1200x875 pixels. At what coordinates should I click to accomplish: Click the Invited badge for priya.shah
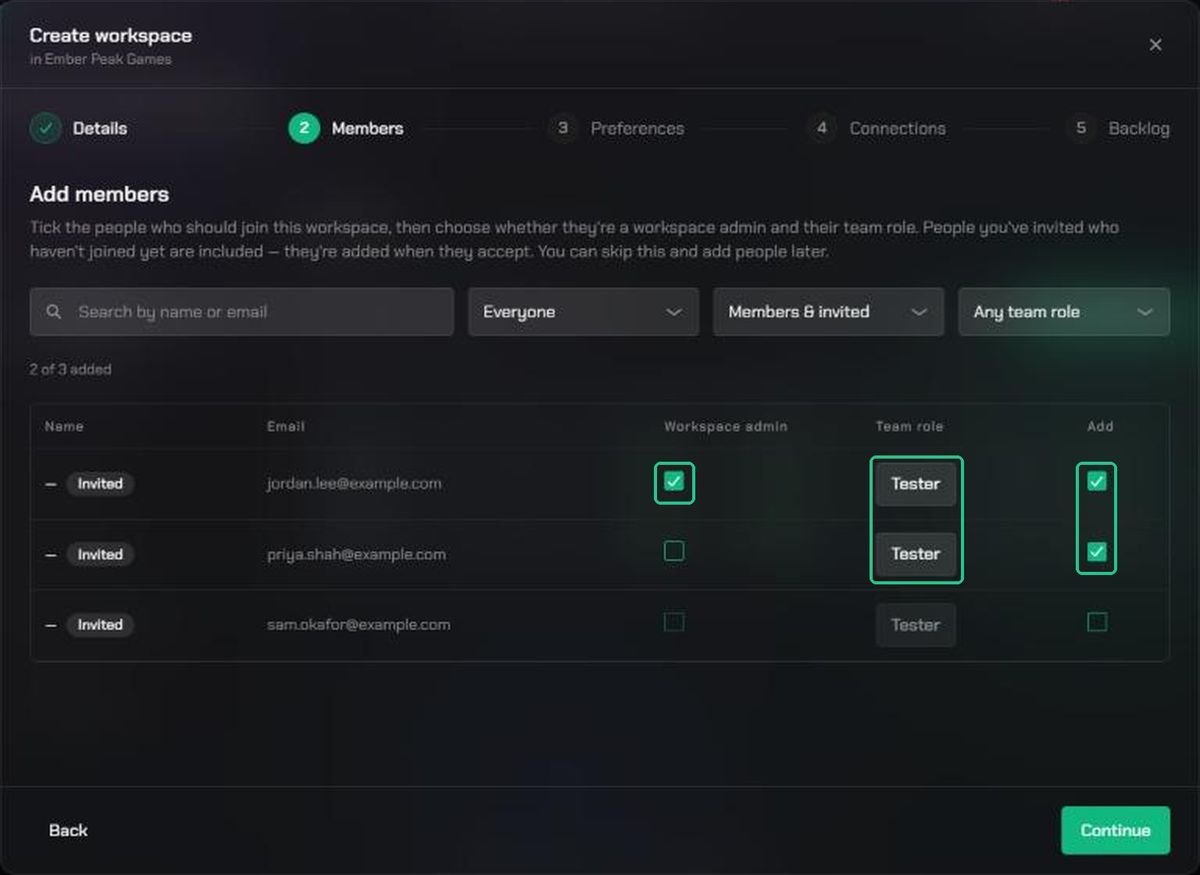[x=100, y=554]
